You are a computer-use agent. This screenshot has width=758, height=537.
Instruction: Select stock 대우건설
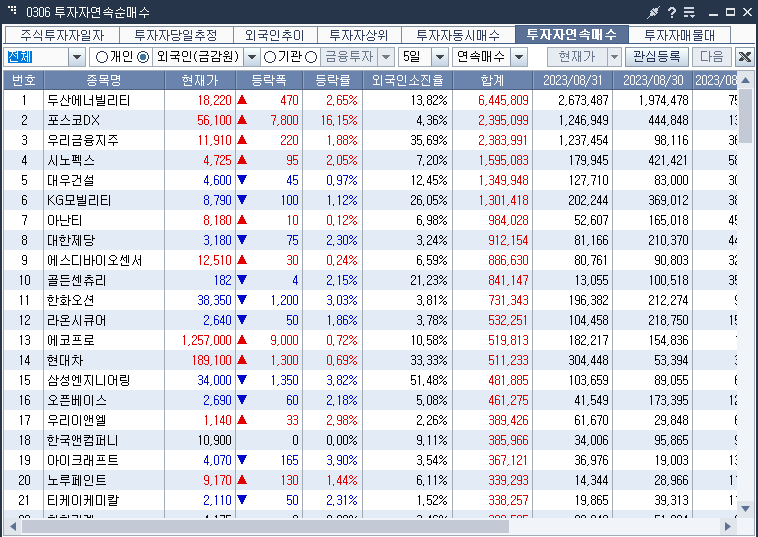[x=71, y=180]
